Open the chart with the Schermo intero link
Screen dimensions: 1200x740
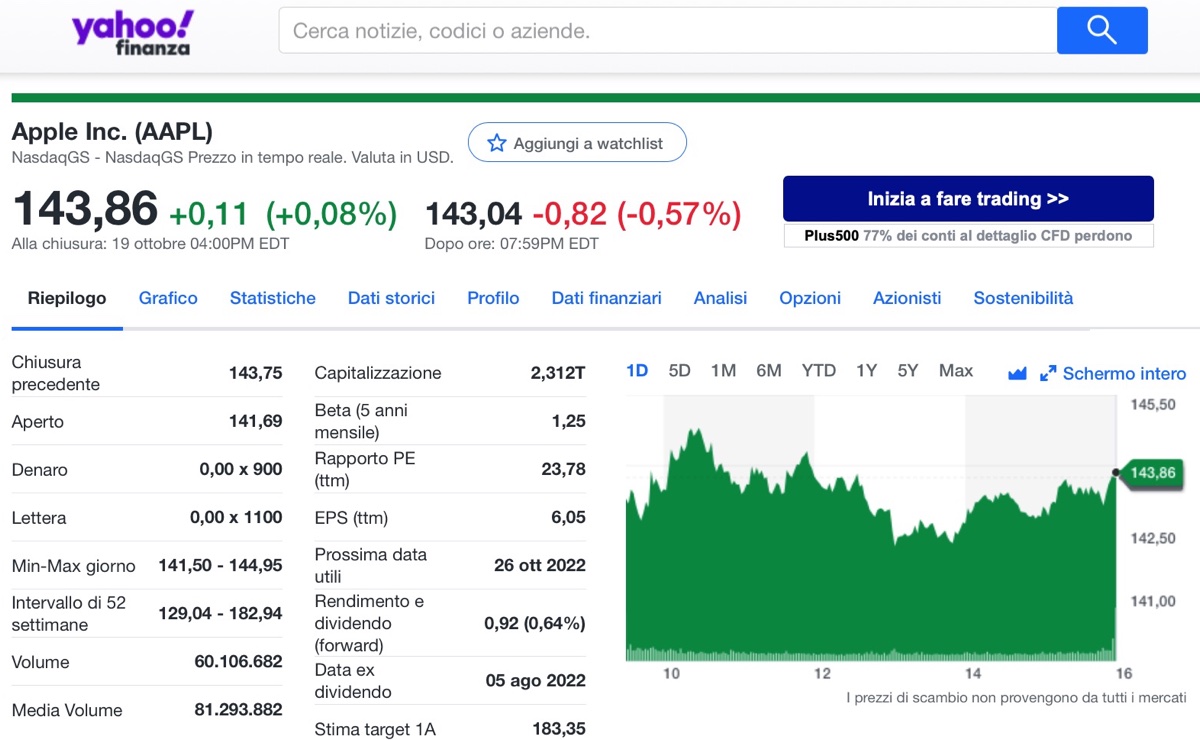point(1124,373)
